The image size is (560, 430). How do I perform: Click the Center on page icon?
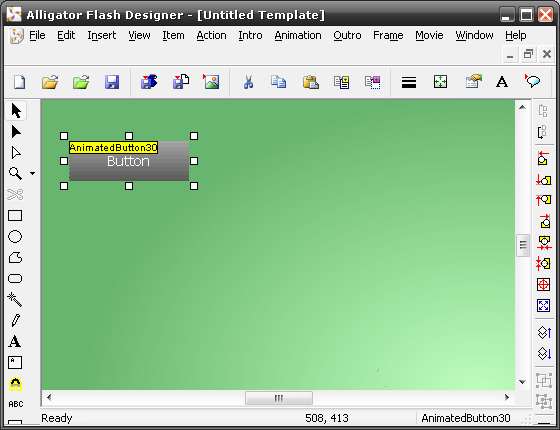pyautogui.click(x=543, y=285)
